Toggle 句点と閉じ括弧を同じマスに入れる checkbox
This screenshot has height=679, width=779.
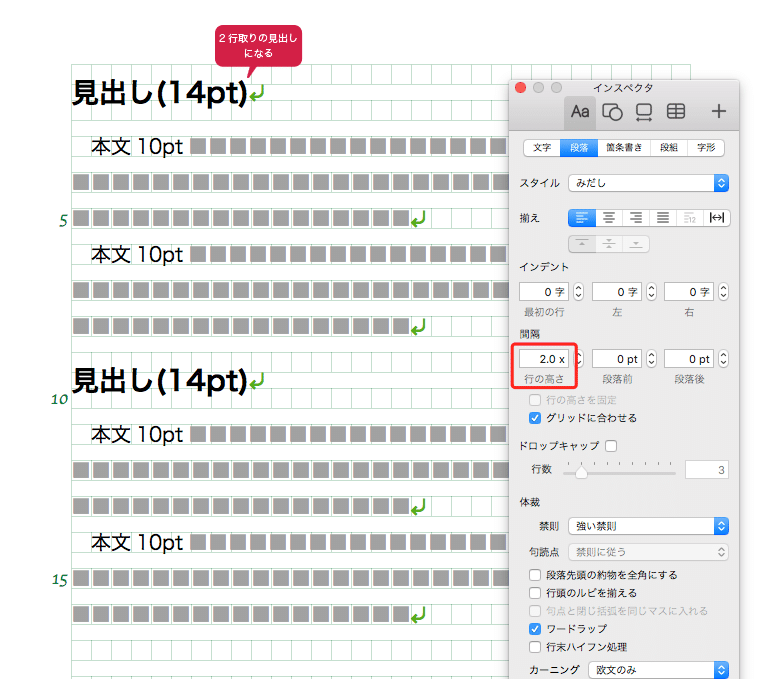535,611
